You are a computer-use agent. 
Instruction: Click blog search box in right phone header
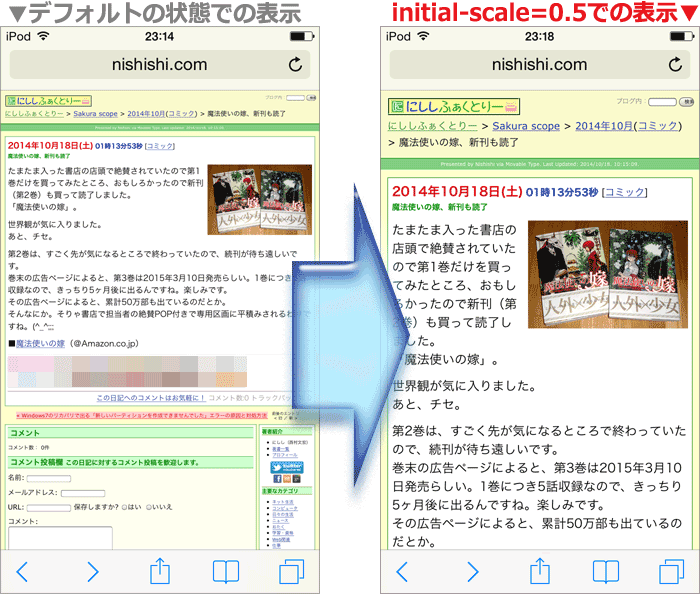(x=662, y=102)
